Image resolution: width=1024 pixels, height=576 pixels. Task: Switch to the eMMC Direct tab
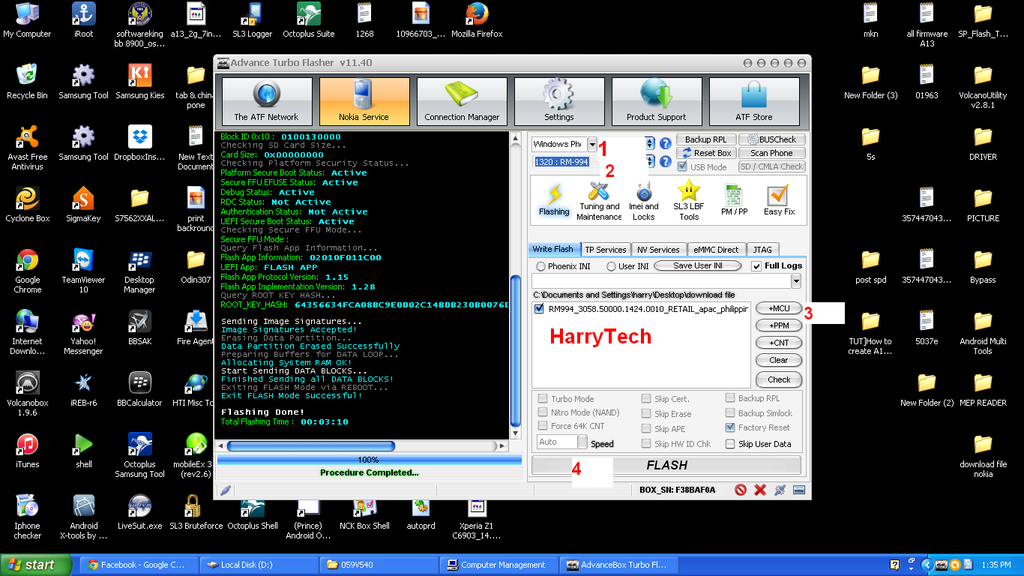pos(716,250)
